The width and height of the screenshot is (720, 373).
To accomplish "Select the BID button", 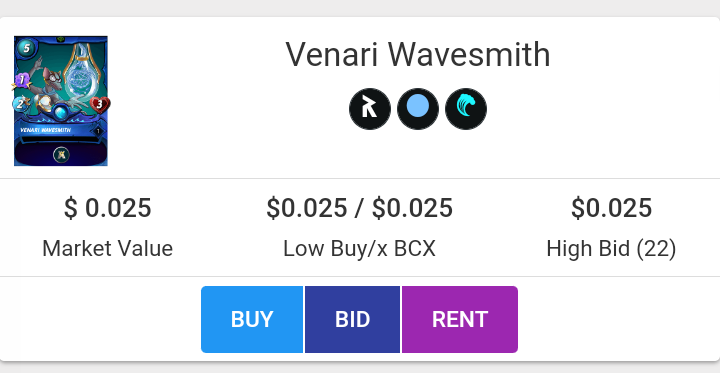I will [352, 319].
